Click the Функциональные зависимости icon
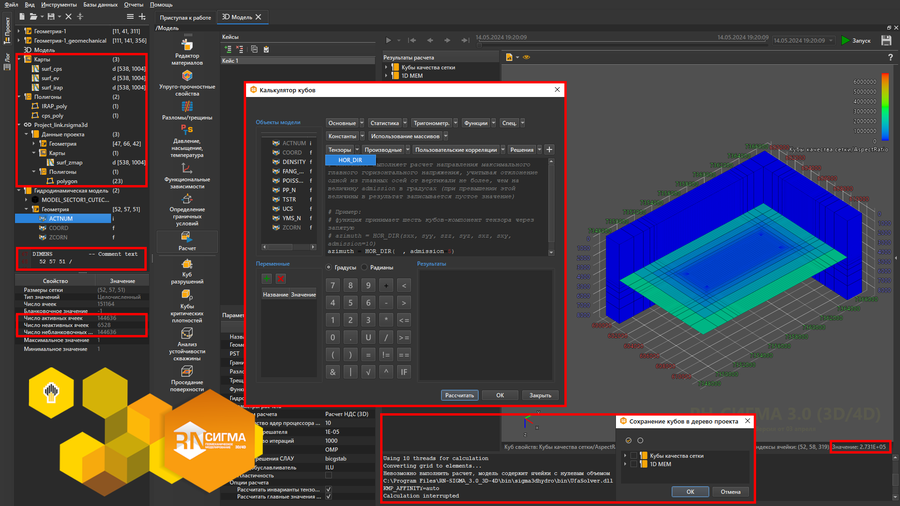This screenshot has width=900, height=506. (x=187, y=174)
